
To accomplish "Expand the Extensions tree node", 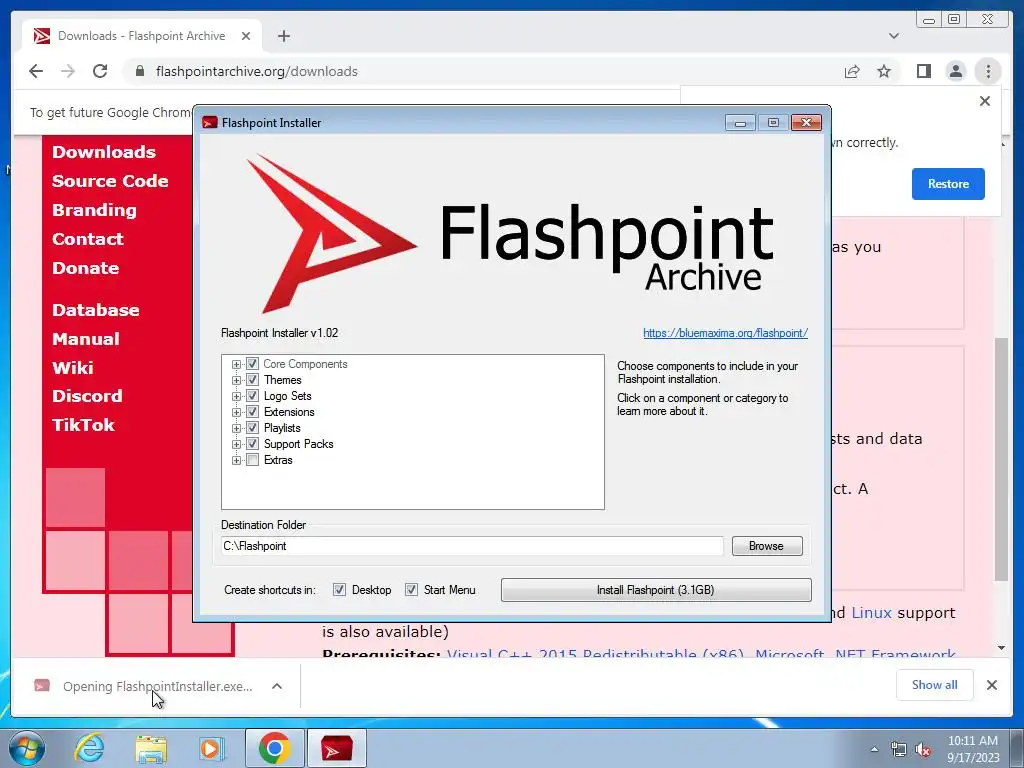I will pyautogui.click(x=236, y=412).
